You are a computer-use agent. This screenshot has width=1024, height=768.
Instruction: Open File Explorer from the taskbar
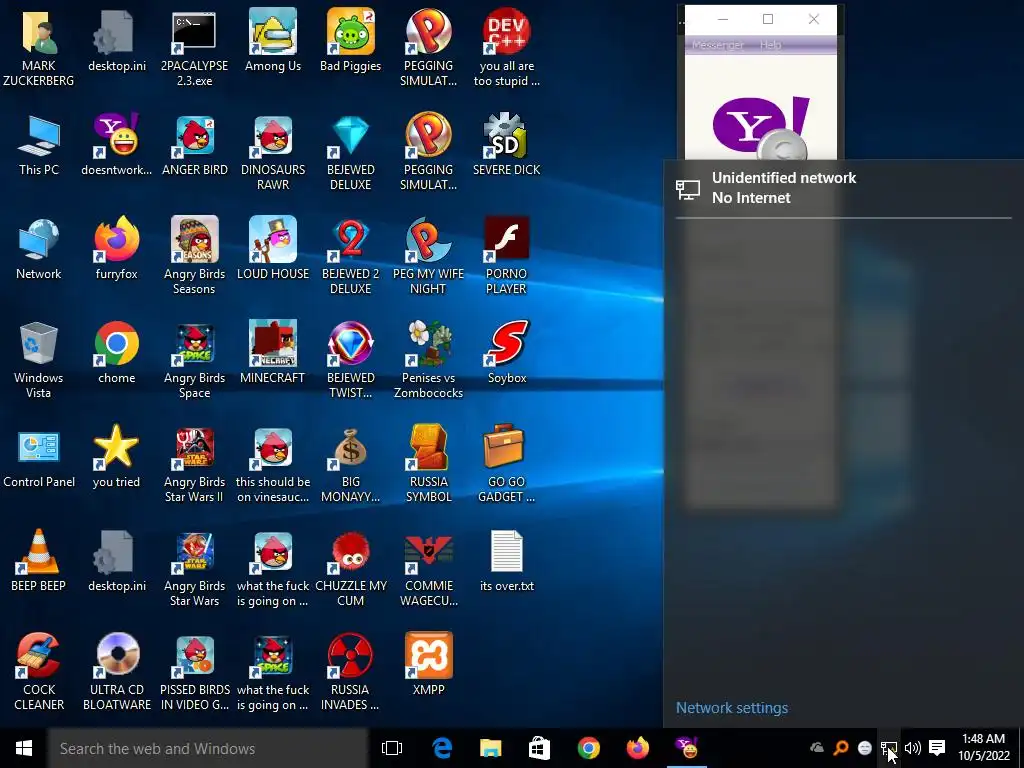coord(490,748)
